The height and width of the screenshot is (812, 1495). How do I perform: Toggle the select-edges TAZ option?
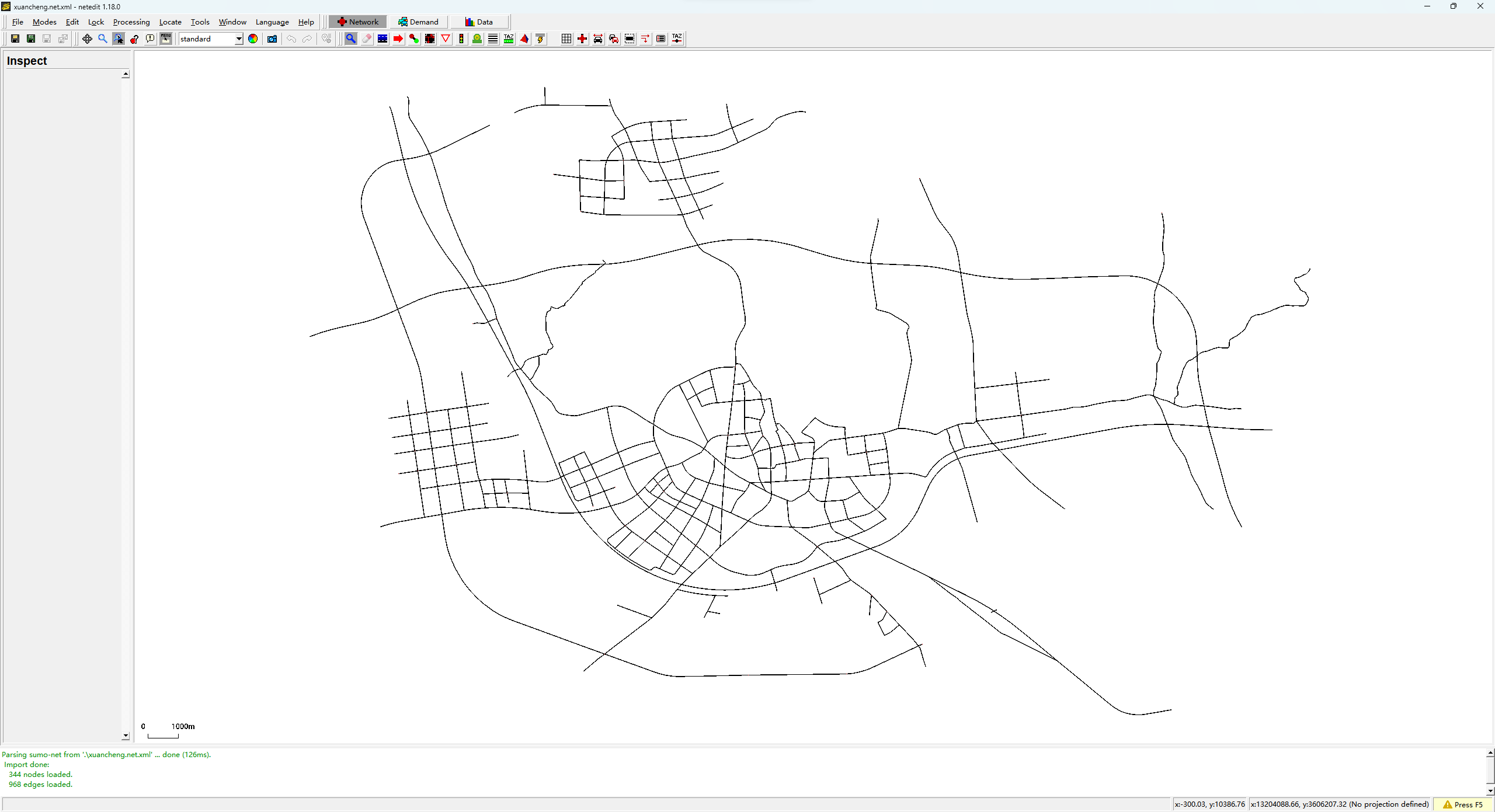pyautogui.click(x=677, y=39)
